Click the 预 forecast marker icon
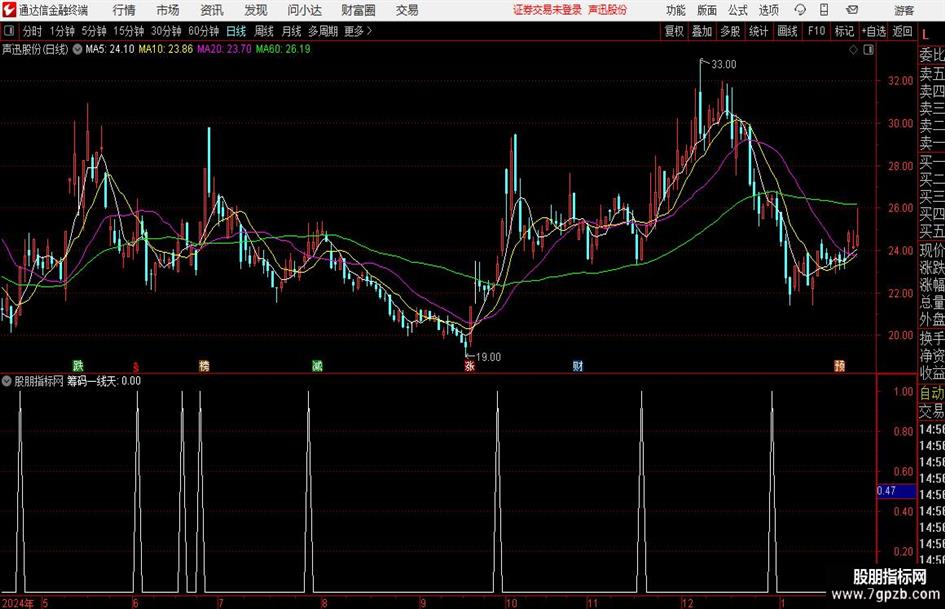 [x=840, y=366]
